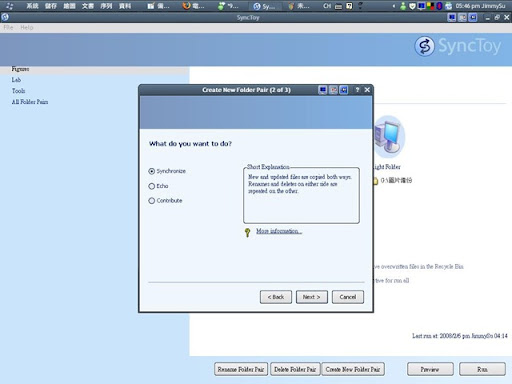
Task: Click the language bar help question mark
Action: point(349,6)
